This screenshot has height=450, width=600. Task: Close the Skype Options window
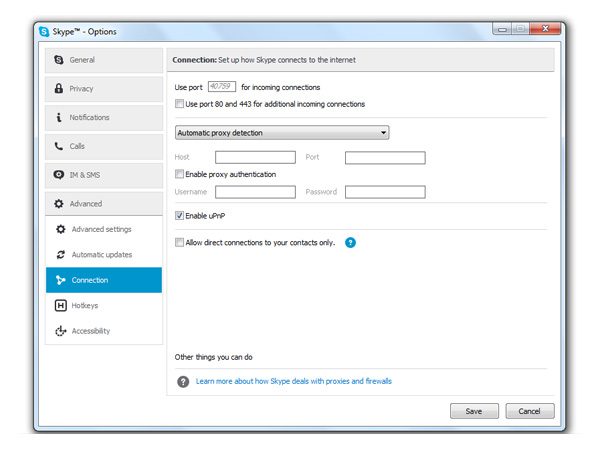[545, 28]
